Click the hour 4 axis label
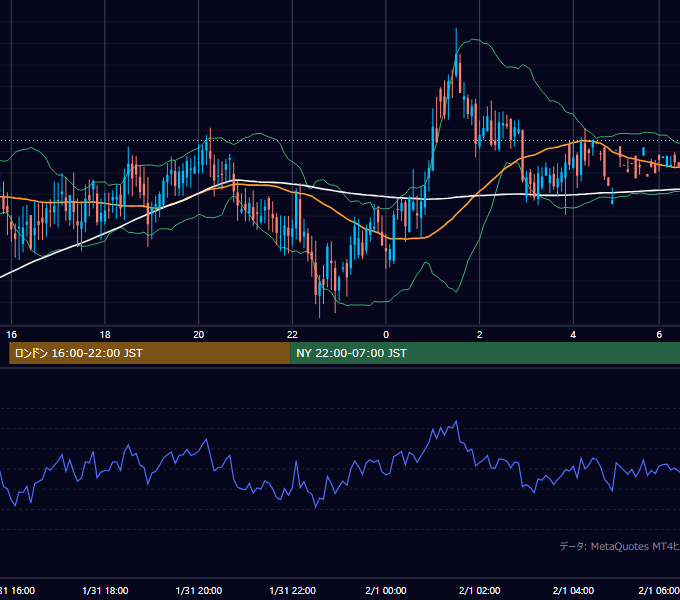Screen dimensions: 680x600 [x=573, y=335]
